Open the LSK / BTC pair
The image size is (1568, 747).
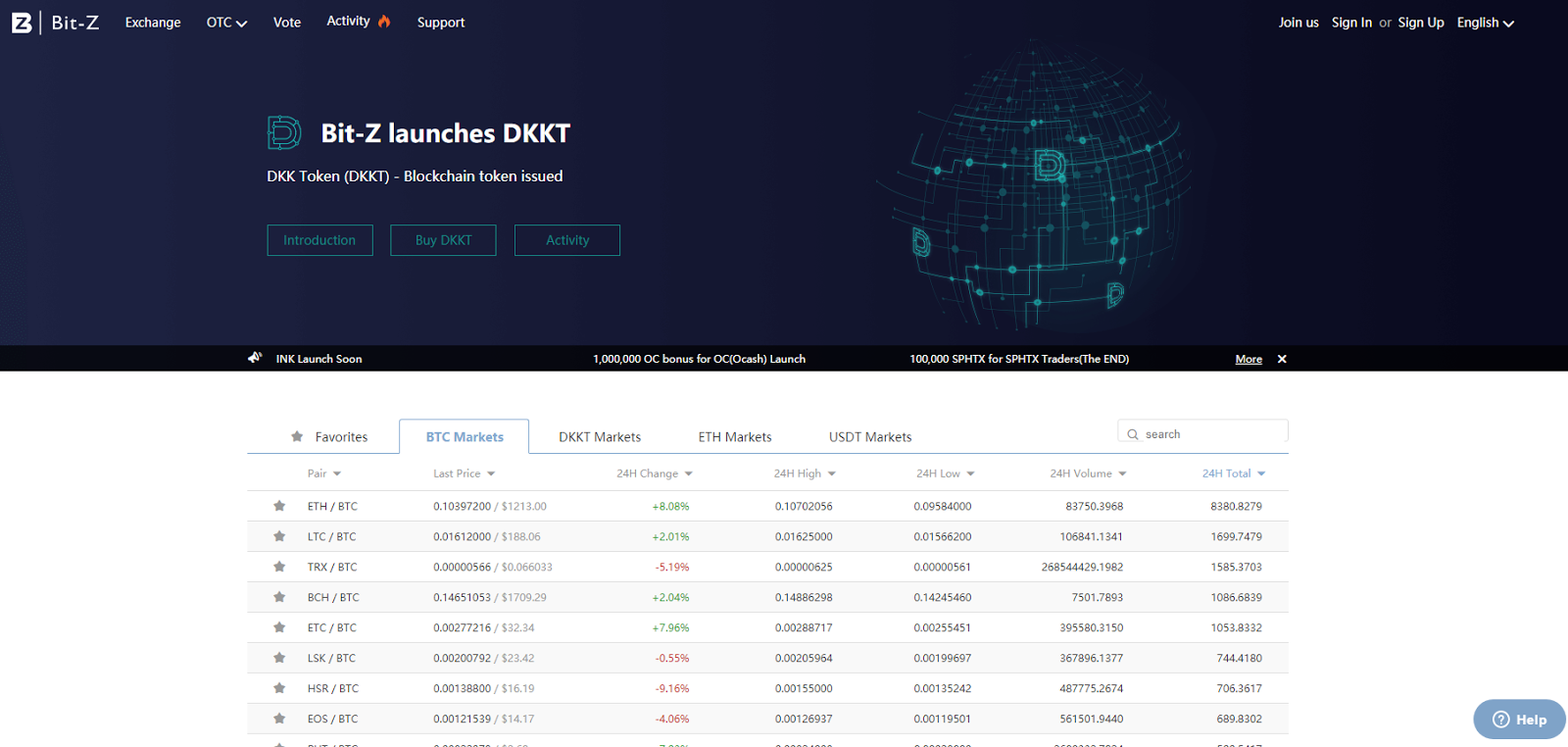[x=331, y=658]
